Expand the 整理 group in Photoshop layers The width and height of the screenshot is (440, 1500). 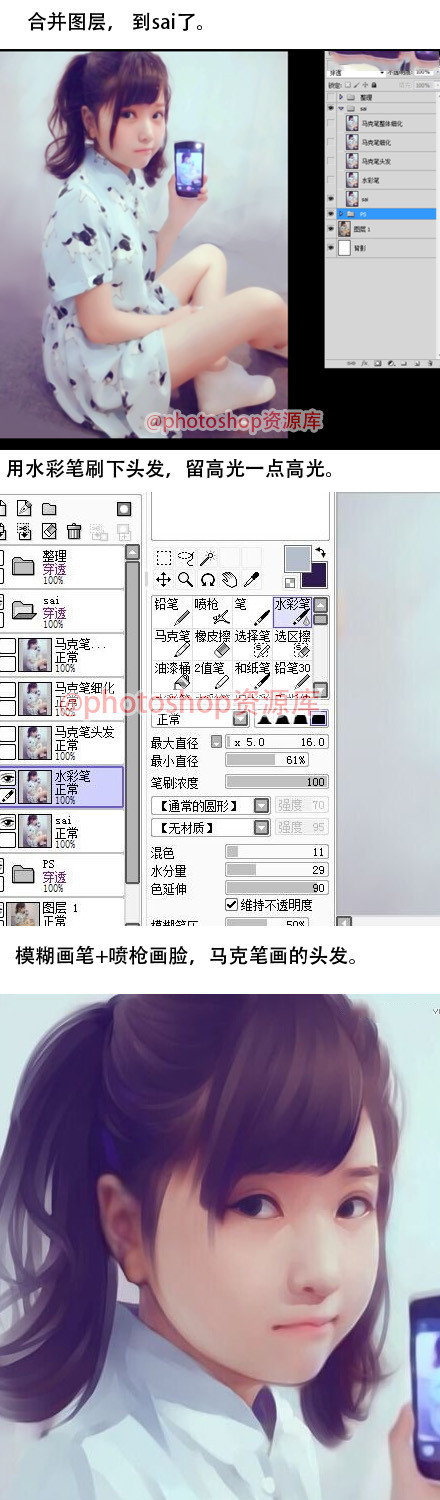point(341,97)
